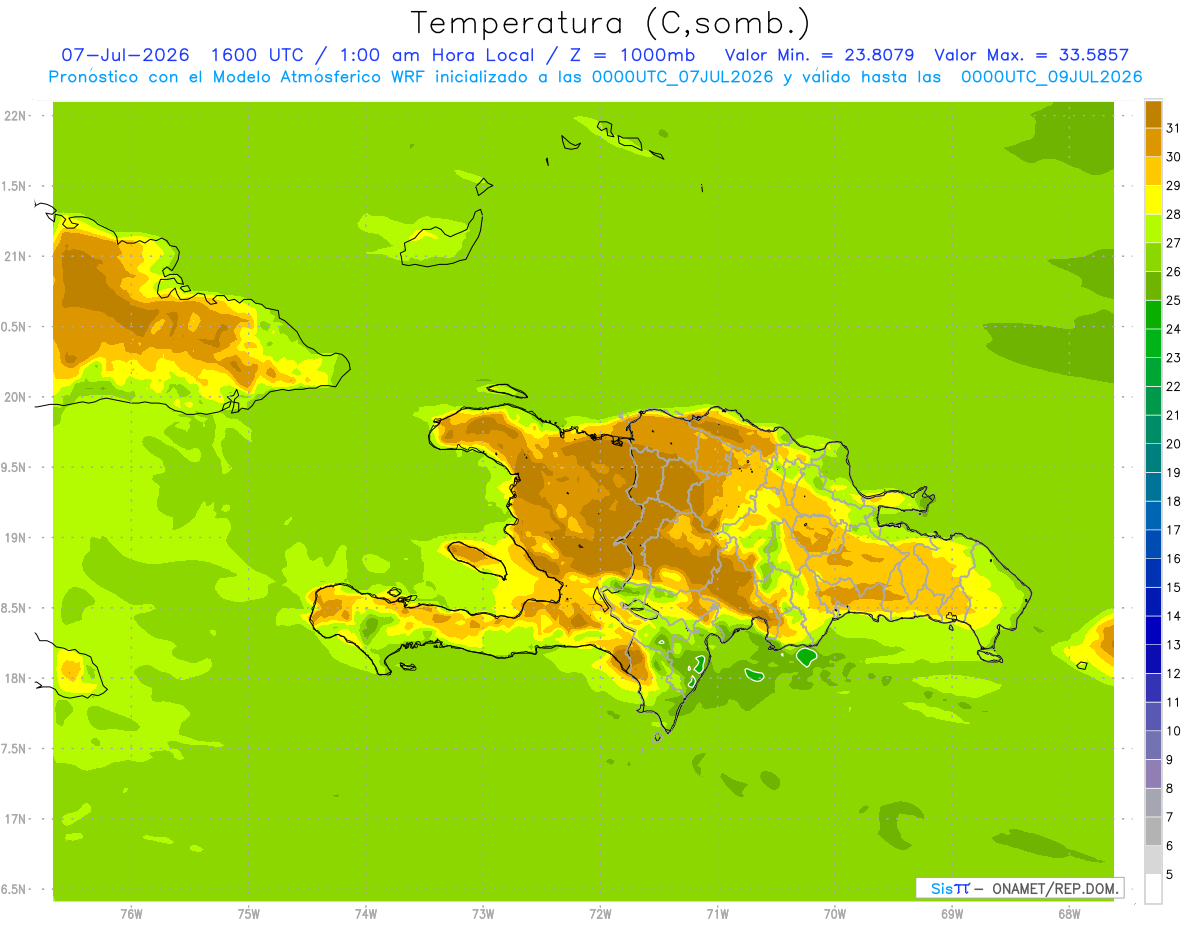Pick the gold swatch between 29 and 30

pos(1153,171)
